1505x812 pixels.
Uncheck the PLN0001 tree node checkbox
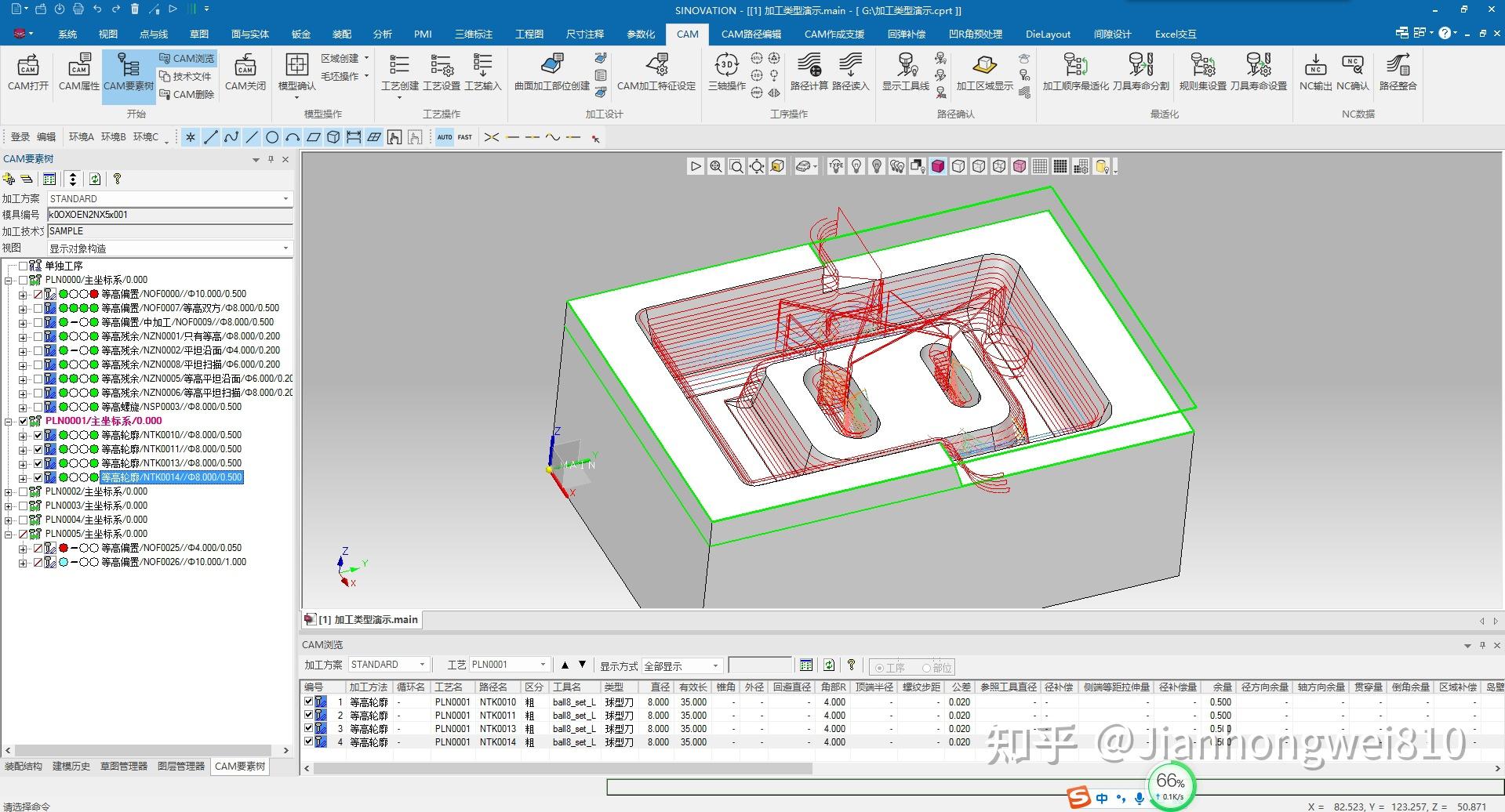[23, 421]
